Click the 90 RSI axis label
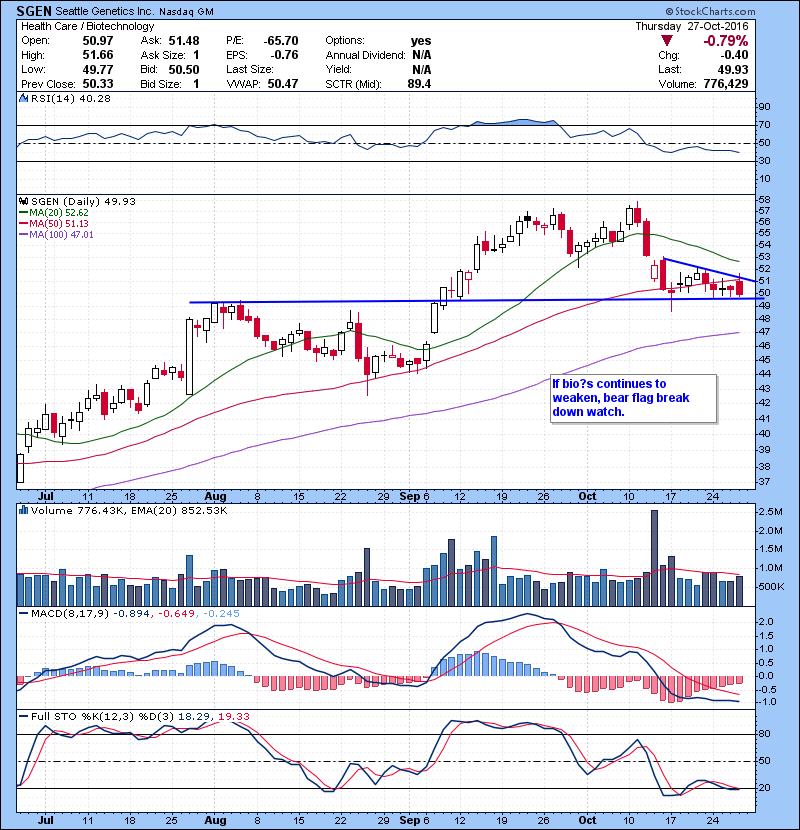Viewport: 800px width, 830px height. click(x=764, y=107)
